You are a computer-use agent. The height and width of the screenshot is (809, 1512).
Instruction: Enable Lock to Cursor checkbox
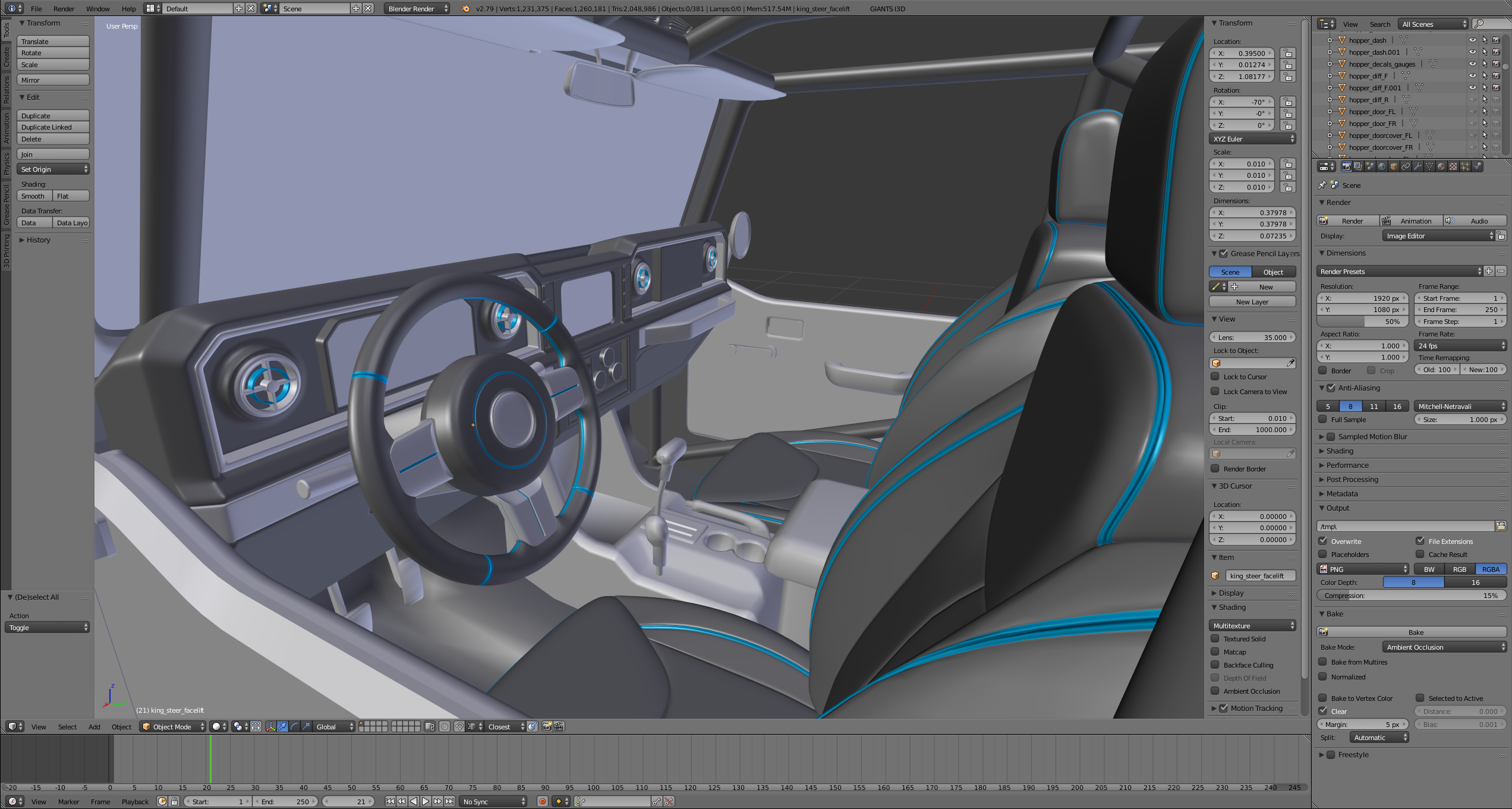click(1215, 376)
